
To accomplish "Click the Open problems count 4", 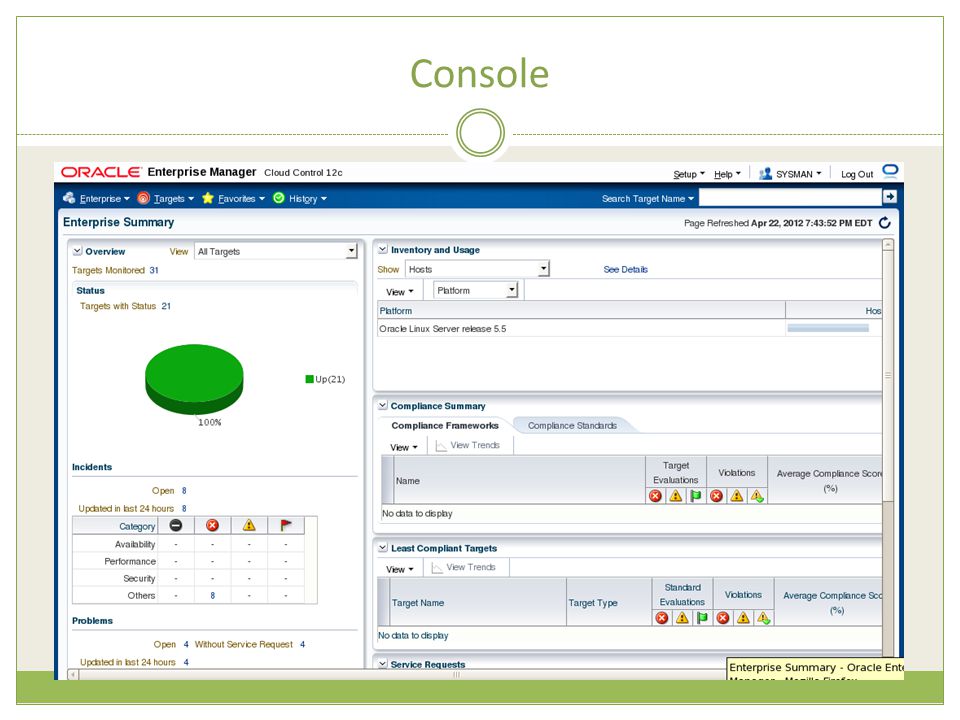I will click(x=186, y=645).
